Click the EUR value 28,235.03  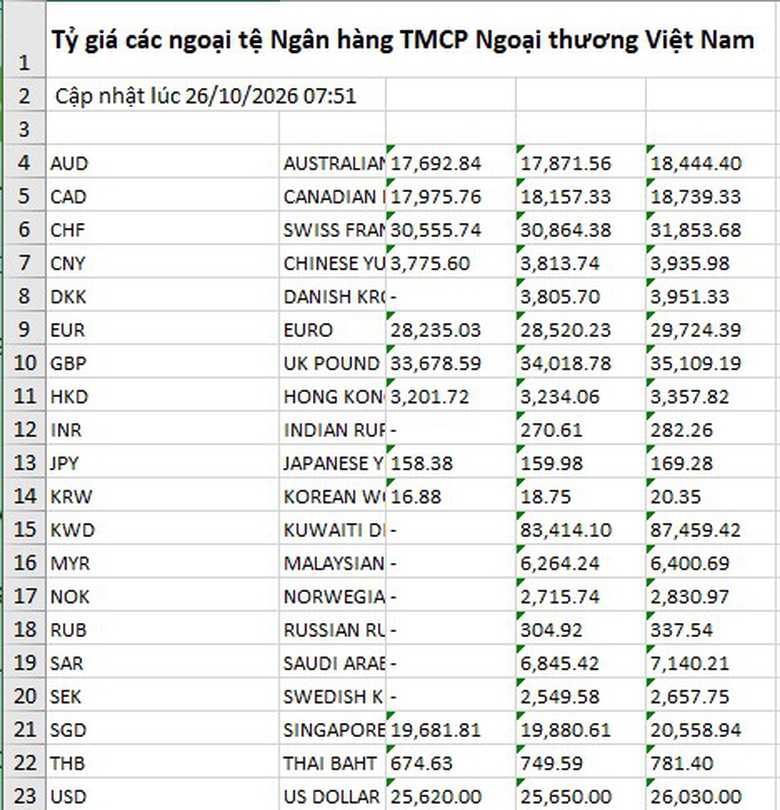pos(450,329)
